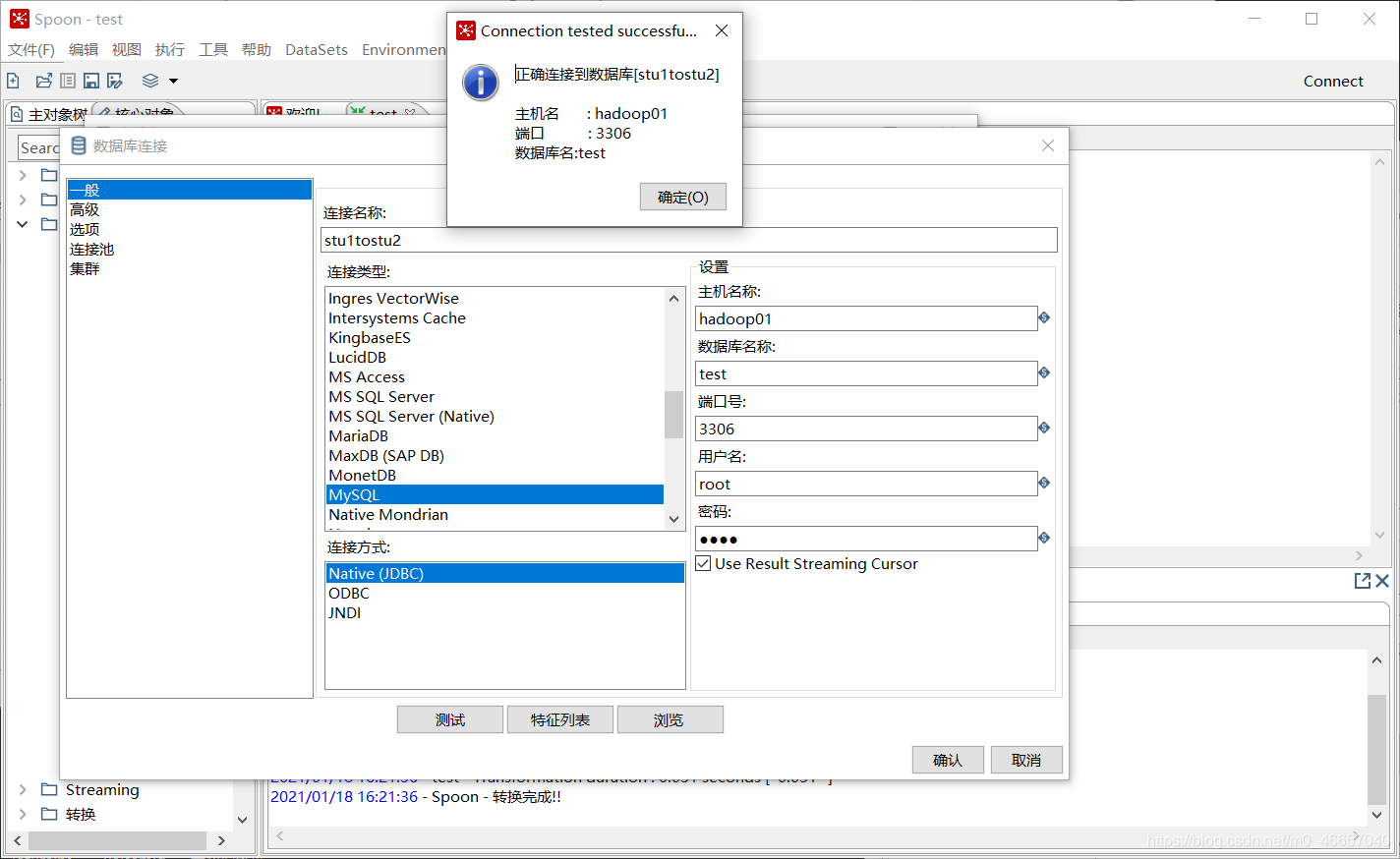Click the 转换 folder icon in tree
Viewport: 1400px width, 859px height.
coord(49,814)
